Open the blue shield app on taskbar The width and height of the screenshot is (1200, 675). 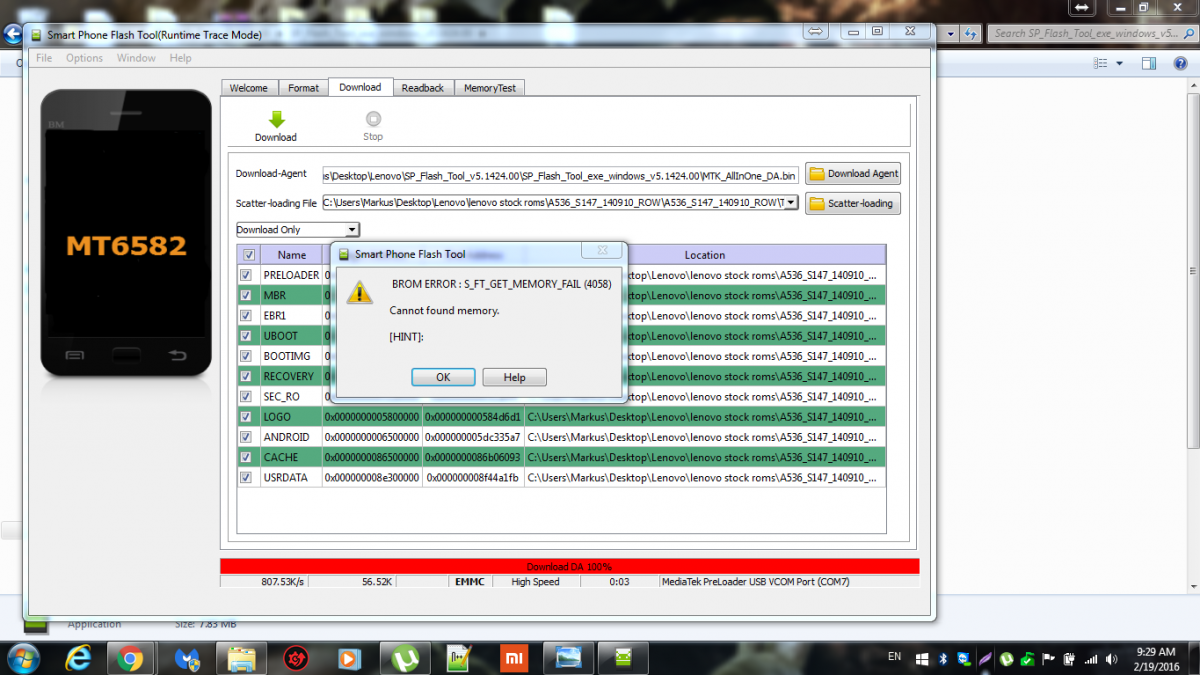(186, 658)
